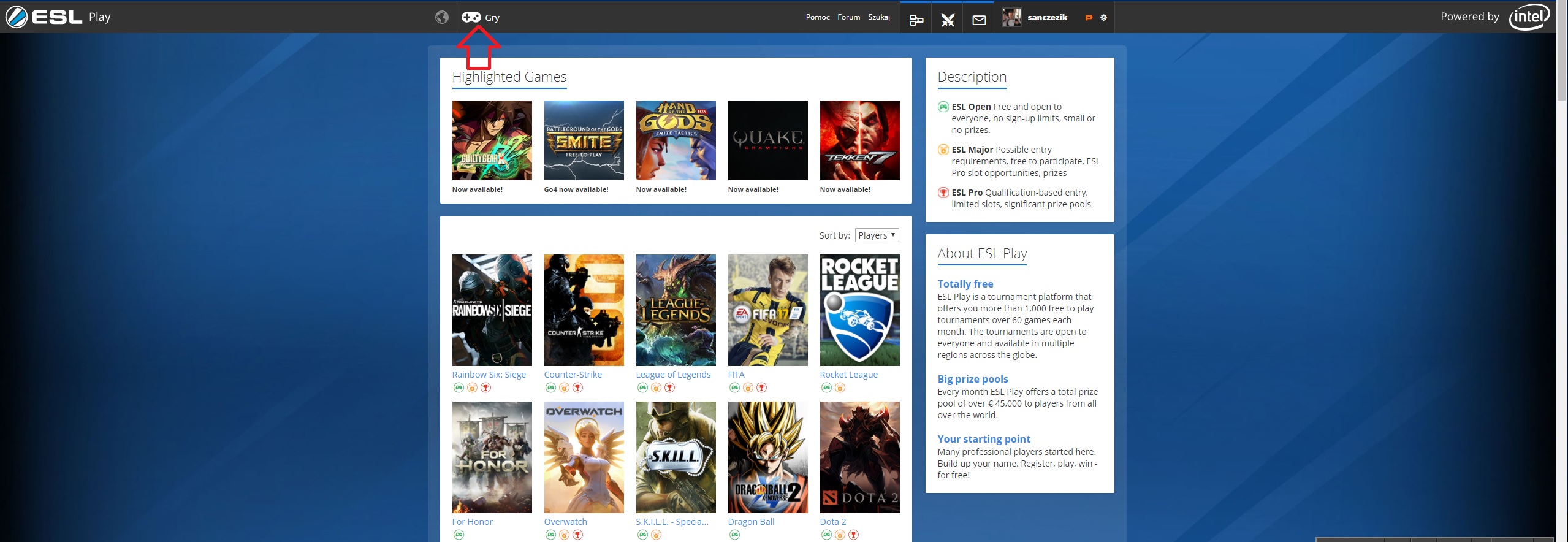The image size is (1568, 542).
Task: Click Rainbow Six: Siege ESL Pro trophy icon
Action: (x=485, y=387)
